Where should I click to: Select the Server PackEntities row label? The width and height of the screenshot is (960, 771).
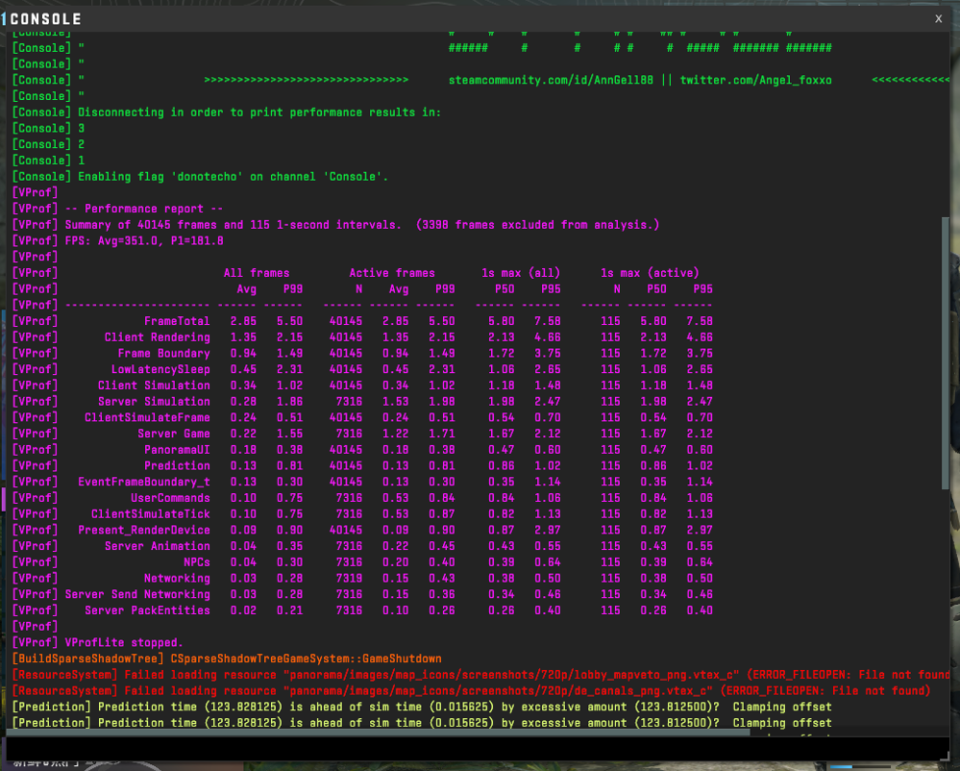[147, 610]
